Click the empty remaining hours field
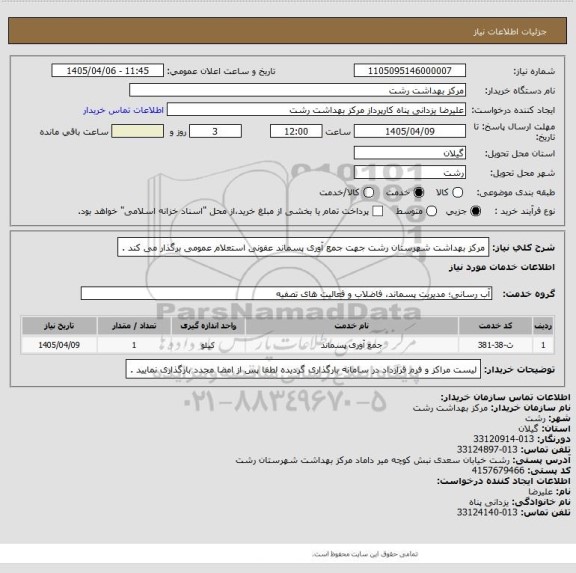 137,131
